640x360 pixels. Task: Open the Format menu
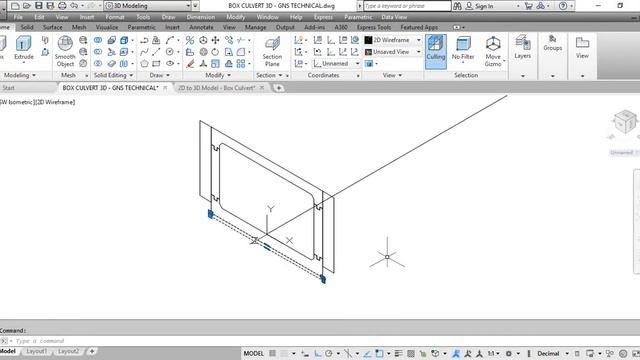click(x=115, y=17)
